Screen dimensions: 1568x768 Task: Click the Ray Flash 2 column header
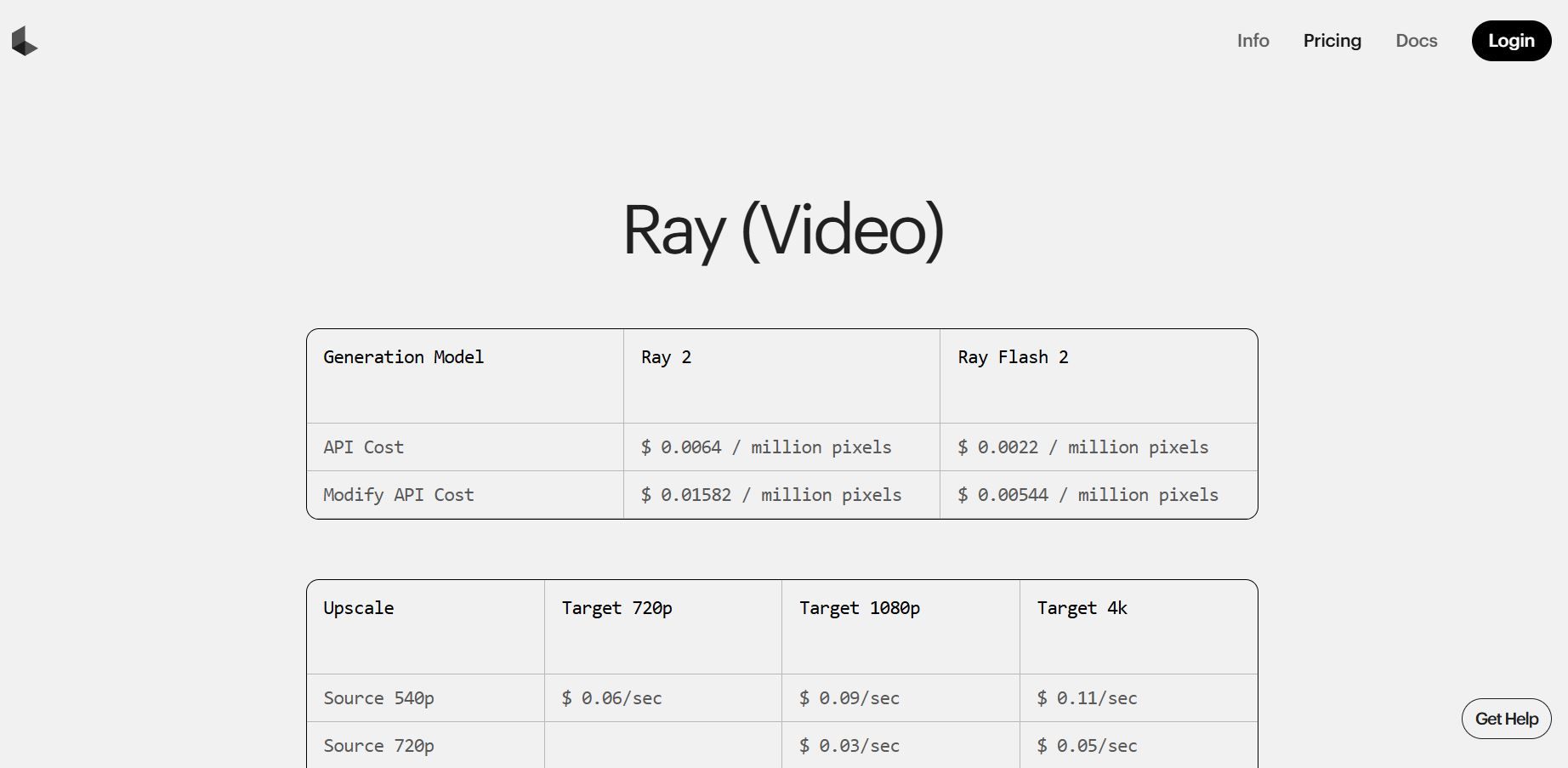point(1013,357)
